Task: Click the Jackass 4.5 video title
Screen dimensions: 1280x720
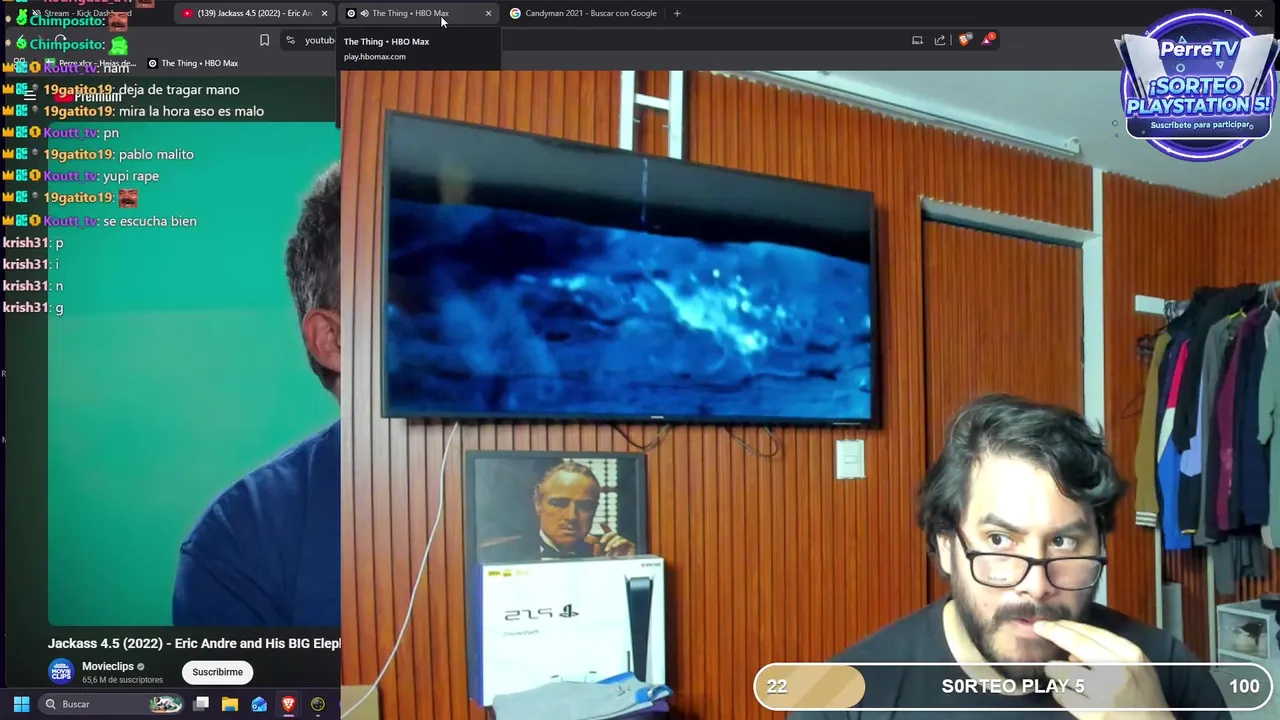Action: tap(194, 643)
